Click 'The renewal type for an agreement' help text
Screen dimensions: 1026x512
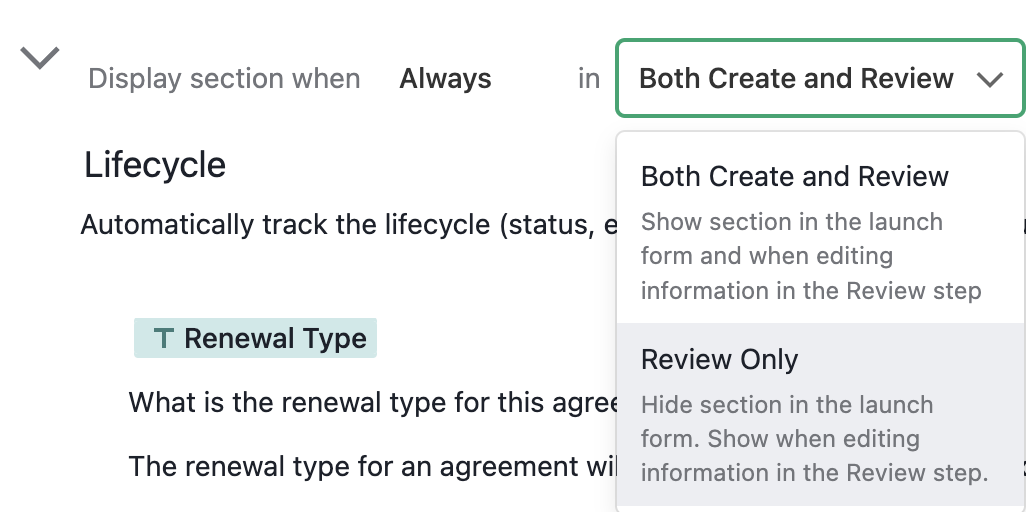(x=373, y=466)
